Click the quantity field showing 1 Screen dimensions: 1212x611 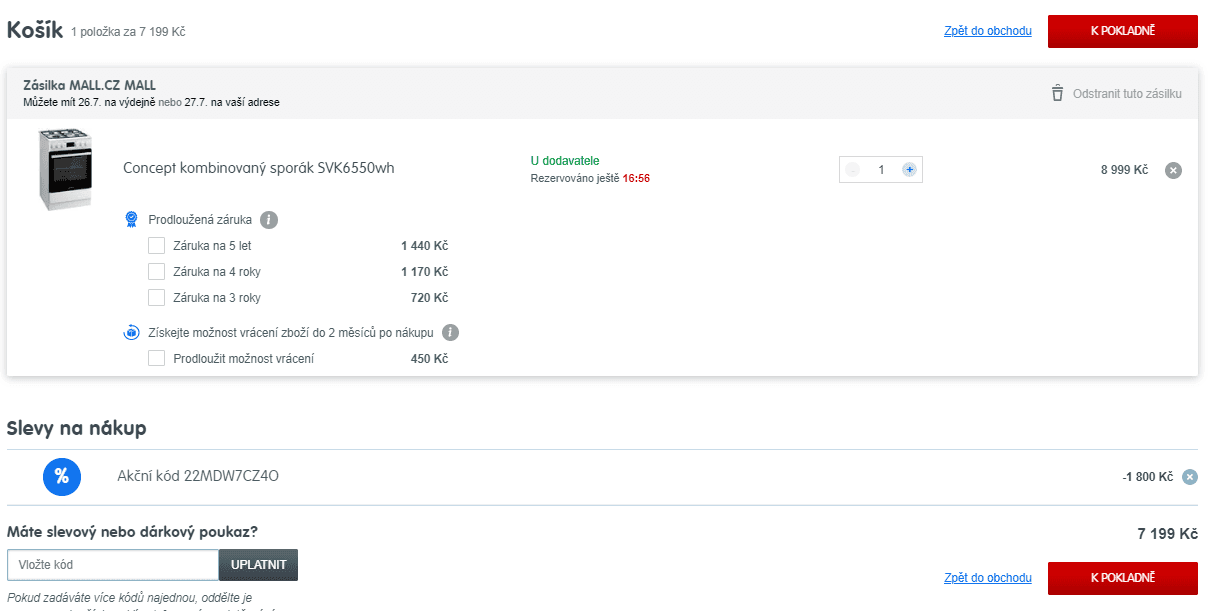click(881, 170)
